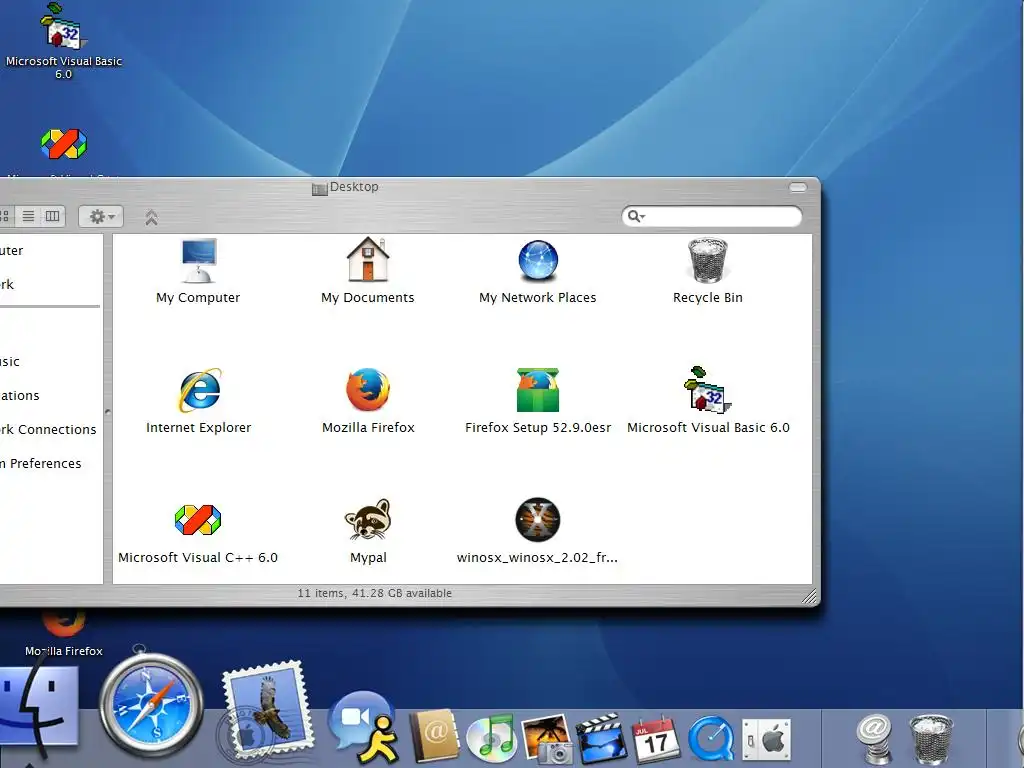Launch iMovie clapperboard in the dock

[x=601, y=738]
